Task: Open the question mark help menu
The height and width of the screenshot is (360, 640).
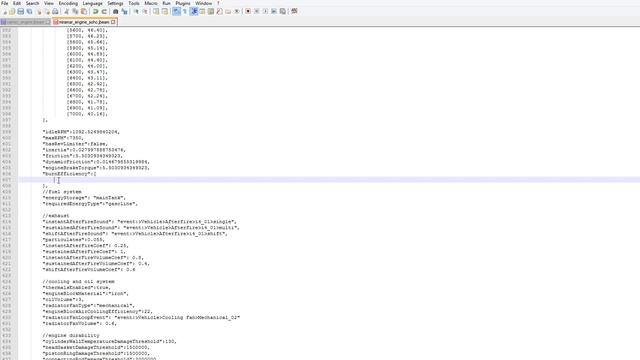Action: point(218,3)
